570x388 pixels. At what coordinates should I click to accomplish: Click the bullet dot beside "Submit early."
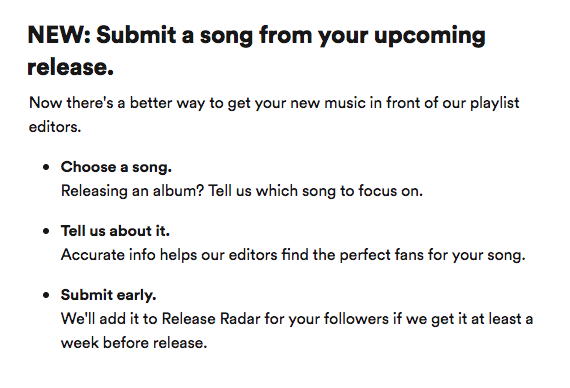pos(46,295)
